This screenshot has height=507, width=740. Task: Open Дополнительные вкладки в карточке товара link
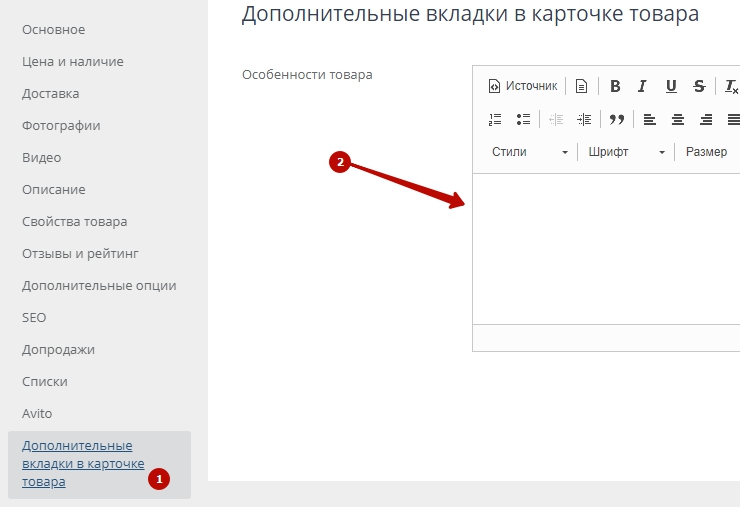[x=83, y=463]
